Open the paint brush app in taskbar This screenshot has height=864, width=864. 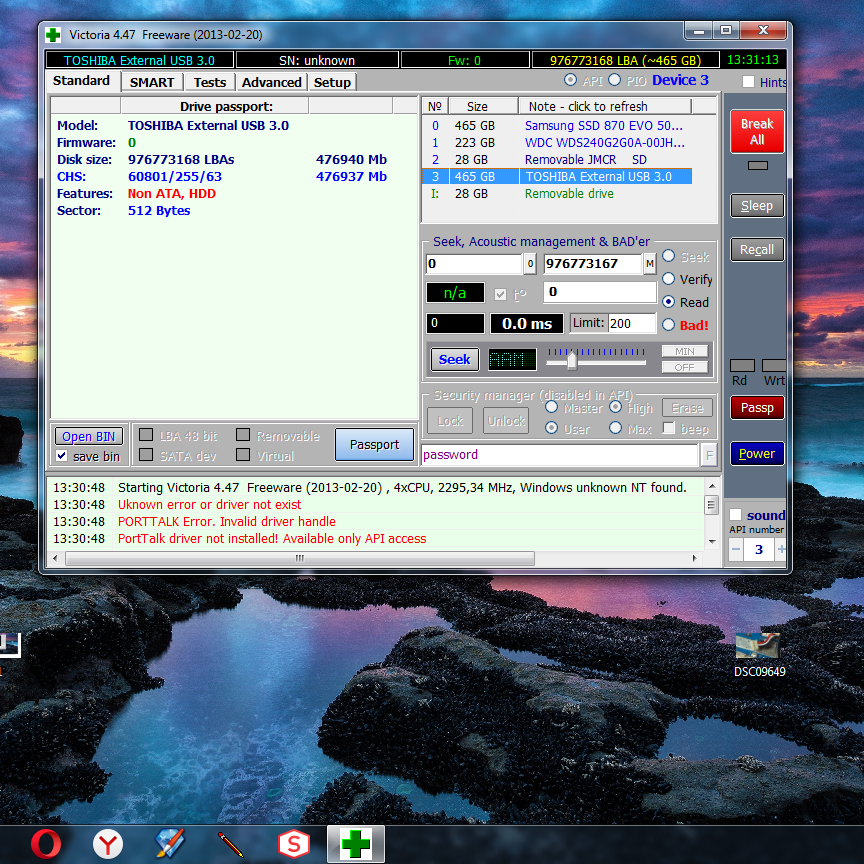(x=170, y=844)
